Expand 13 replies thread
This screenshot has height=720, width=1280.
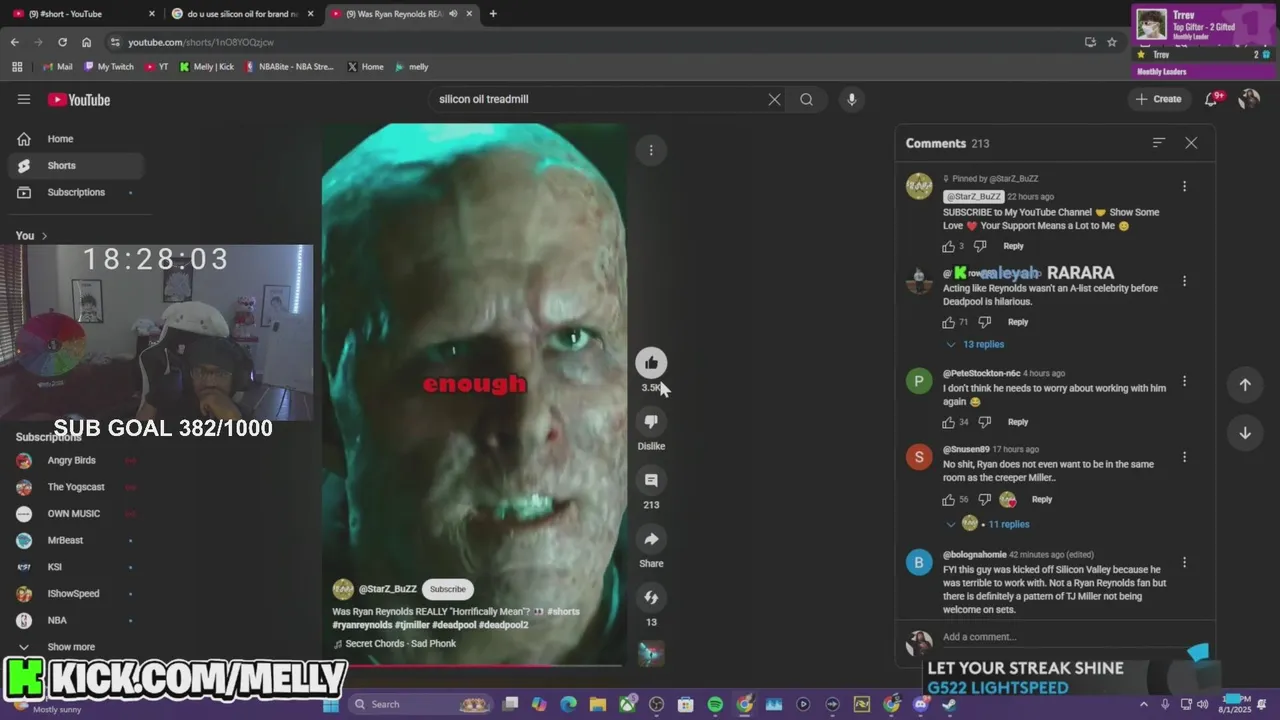975,344
